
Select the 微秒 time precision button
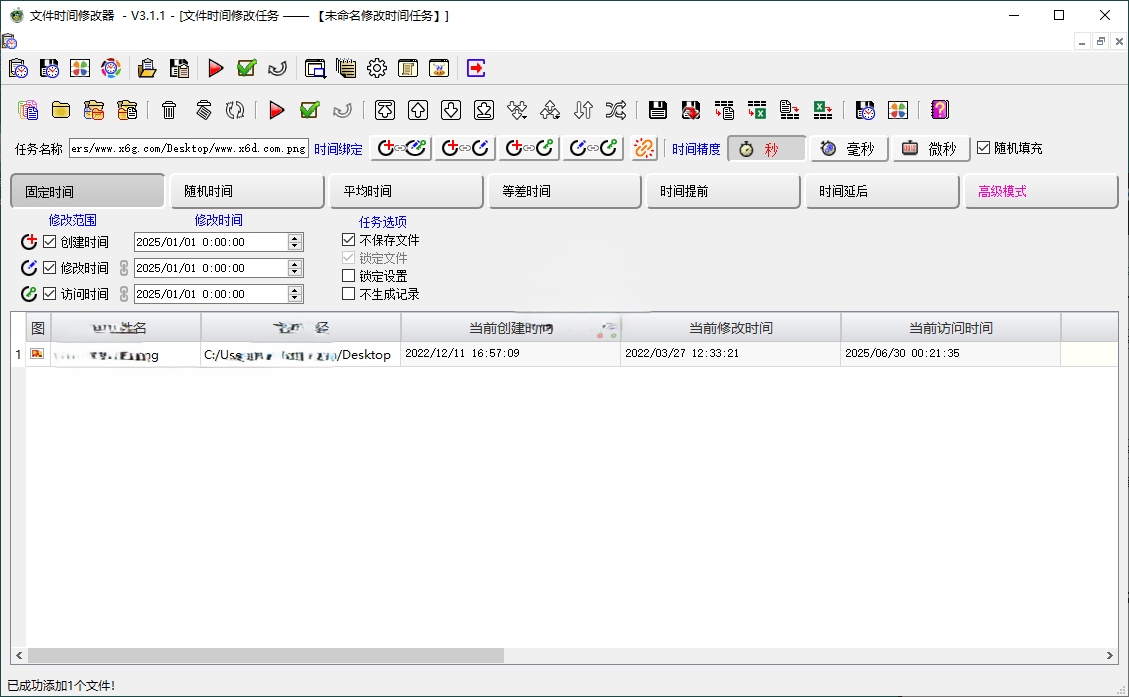click(931, 149)
